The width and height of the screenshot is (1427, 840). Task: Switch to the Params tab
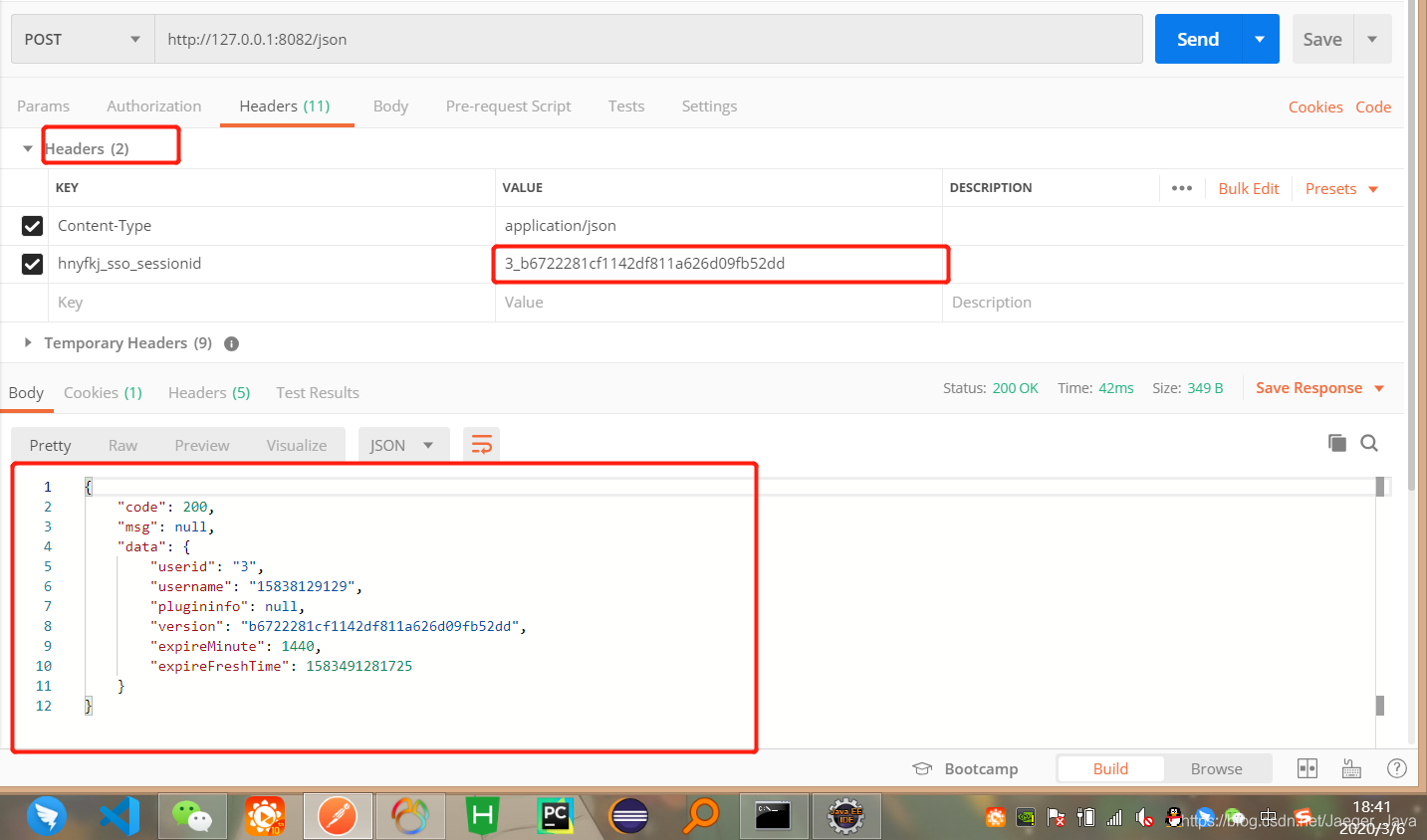point(43,105)
